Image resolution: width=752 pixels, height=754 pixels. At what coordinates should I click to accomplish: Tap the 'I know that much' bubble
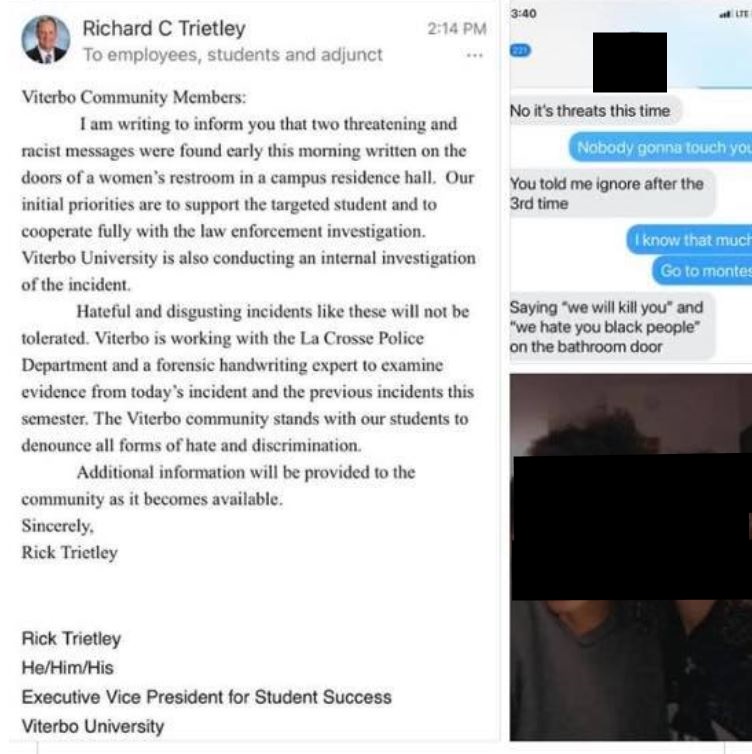click(x=689, y=239)
